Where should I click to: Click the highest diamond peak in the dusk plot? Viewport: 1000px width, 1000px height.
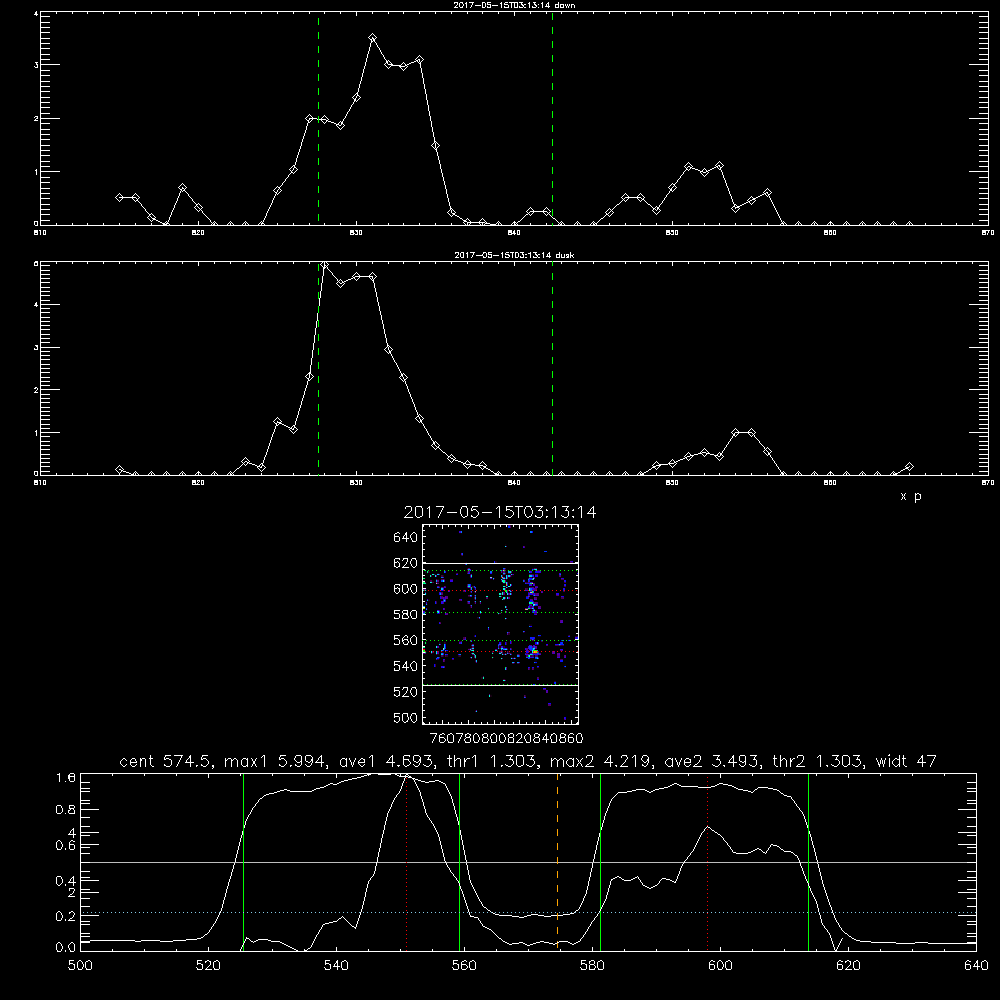click(x=325, y=265)
